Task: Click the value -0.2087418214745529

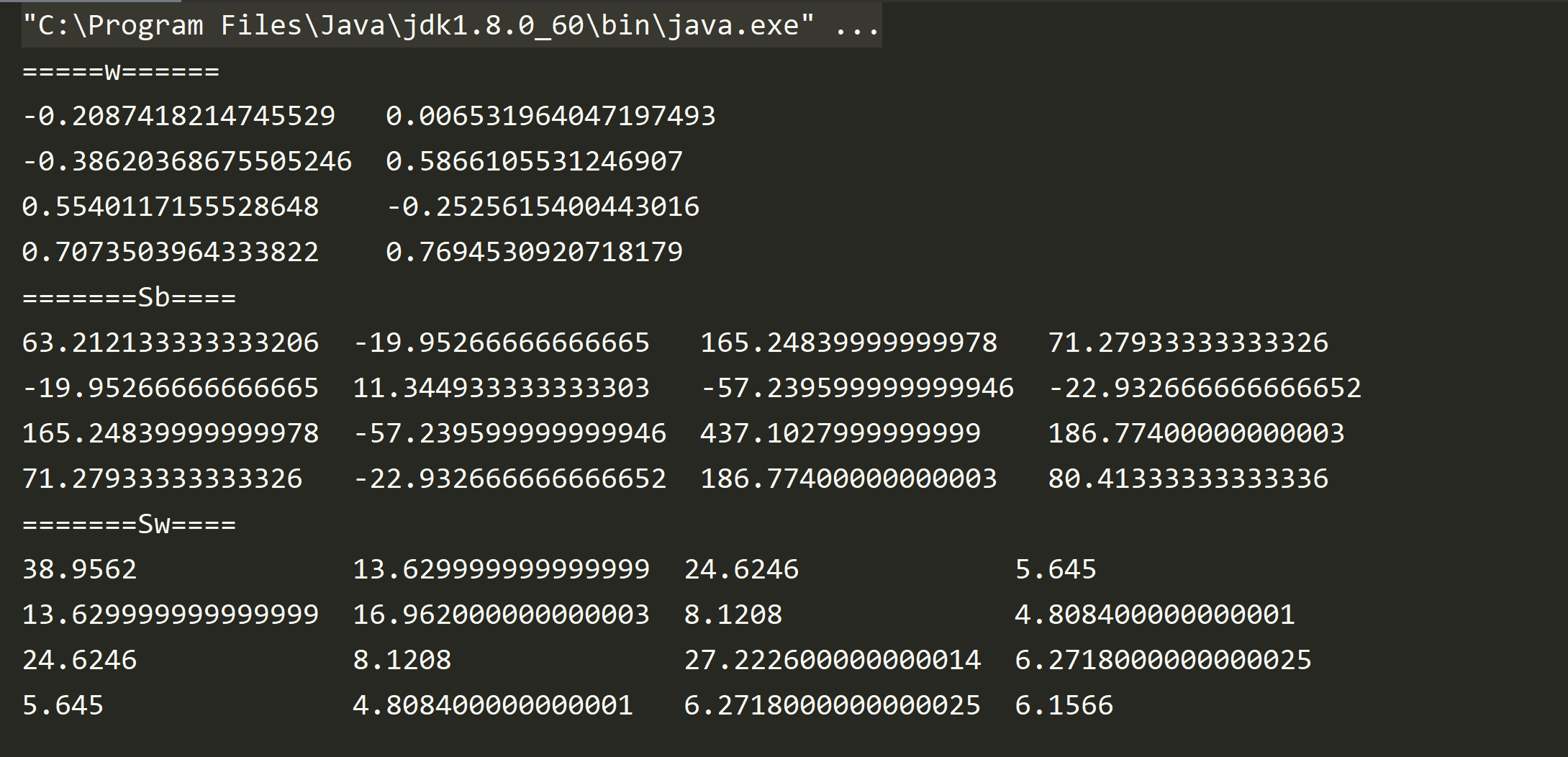Action: coord(179,116)
